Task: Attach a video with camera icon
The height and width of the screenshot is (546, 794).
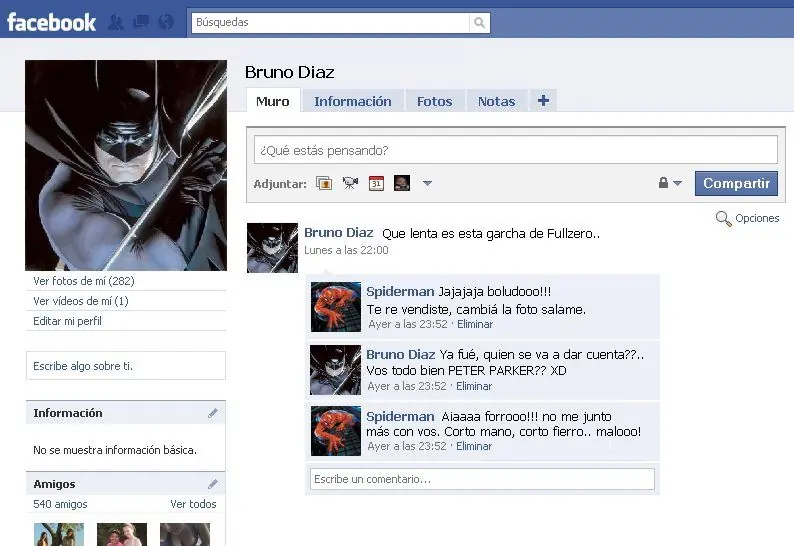Action: click(x=350, y=183)
